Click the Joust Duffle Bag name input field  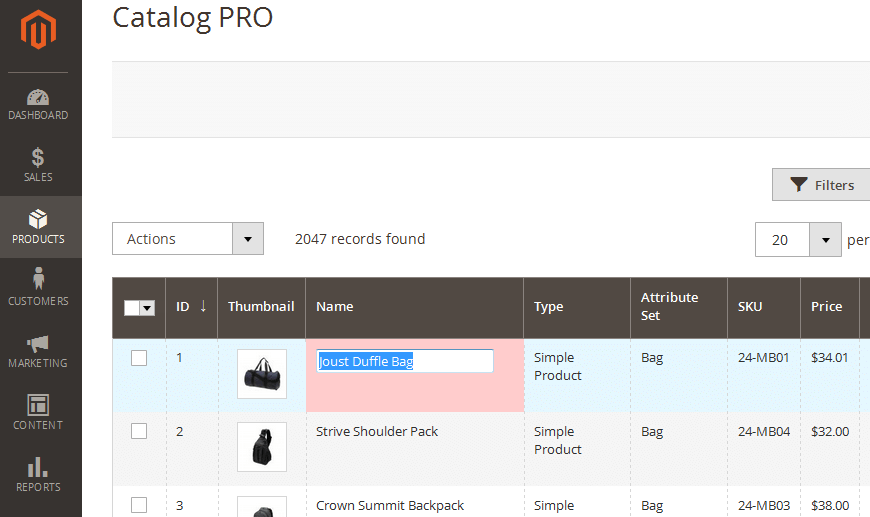[404, 361]
